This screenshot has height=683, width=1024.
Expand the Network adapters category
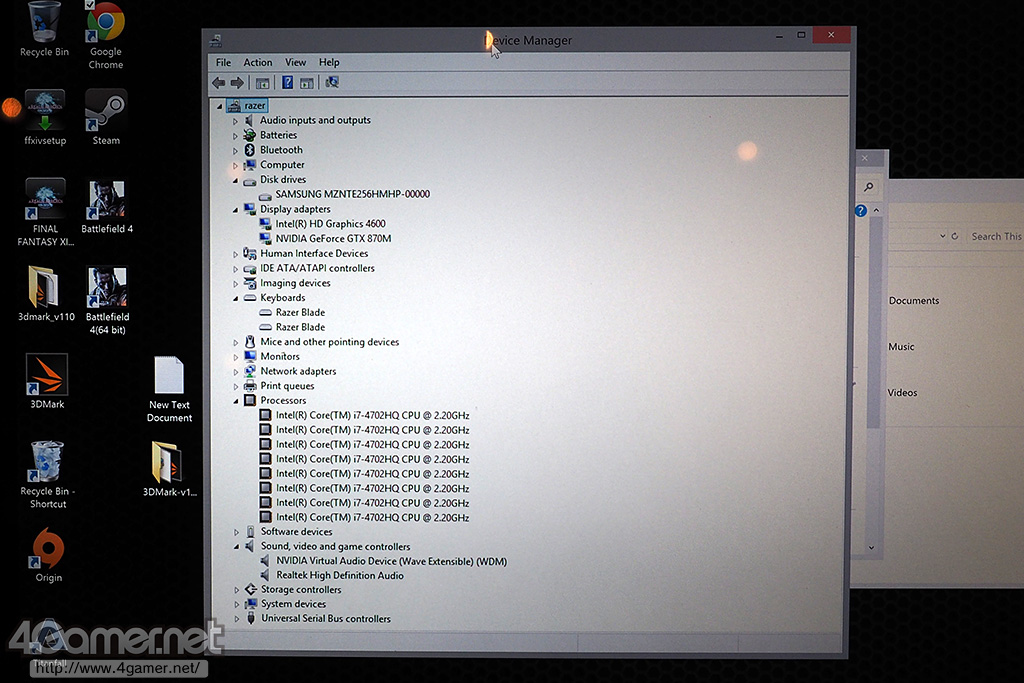(x=236, y=372)
